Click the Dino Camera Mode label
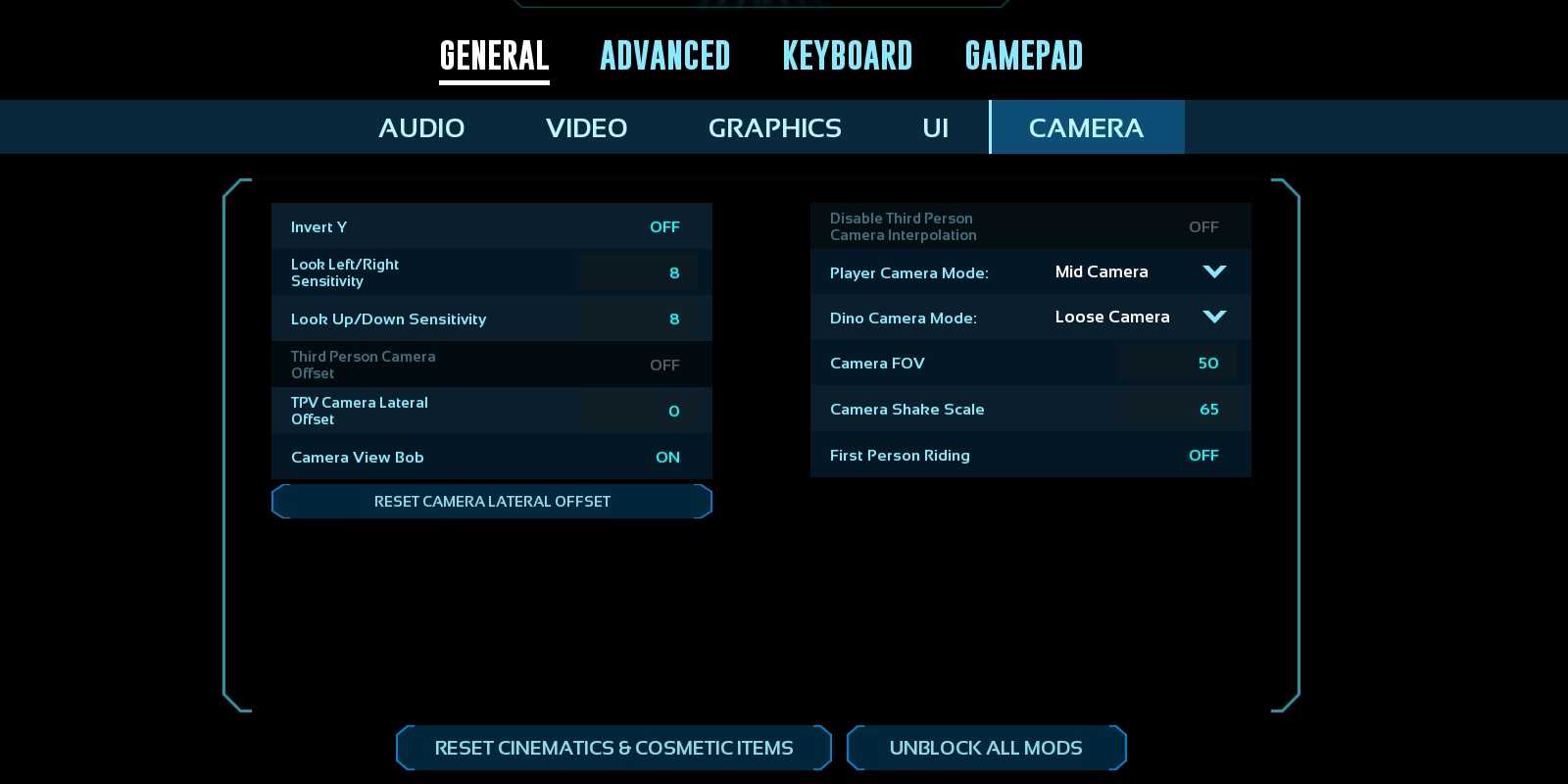 [x=903, y=318]
